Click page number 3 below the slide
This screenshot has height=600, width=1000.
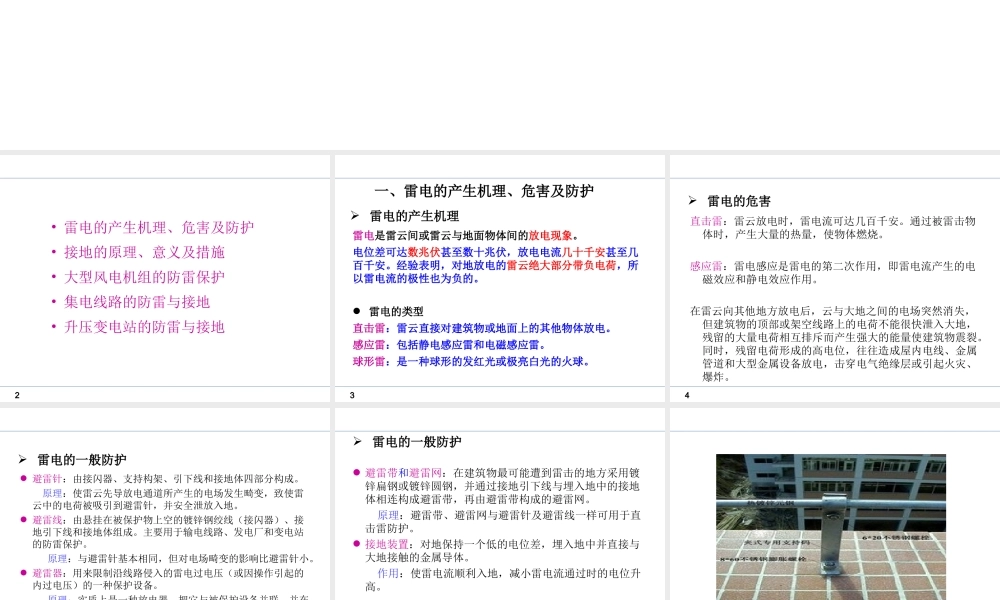(351, 395)
